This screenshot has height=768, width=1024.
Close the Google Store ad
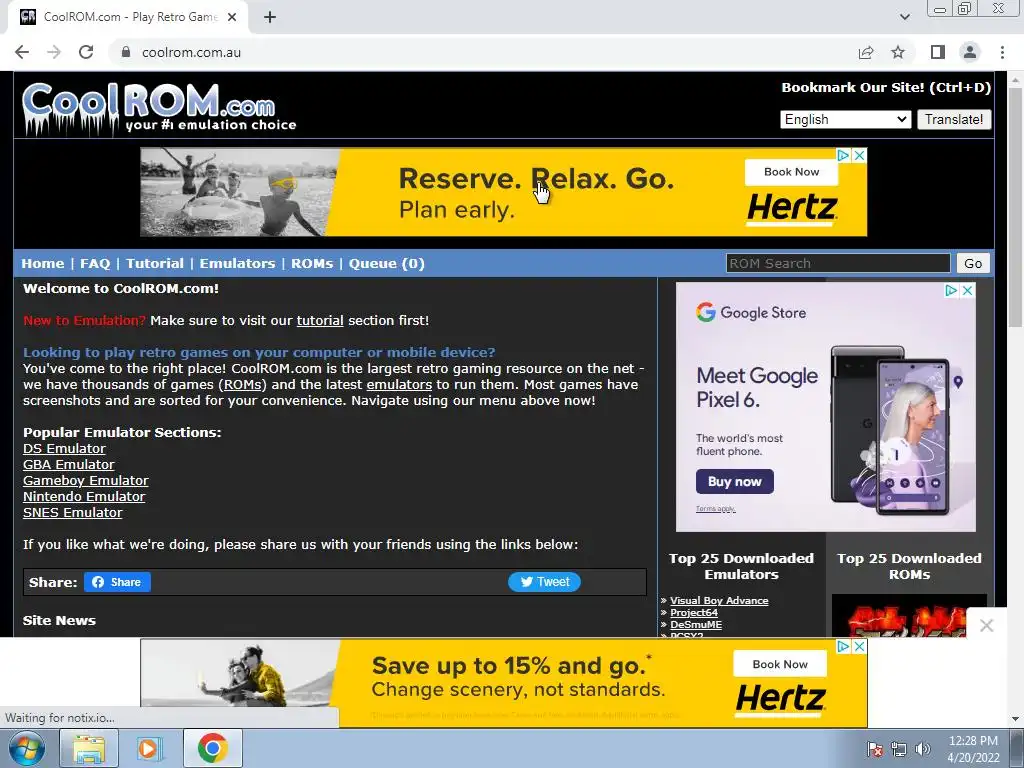tap(968, 291)
